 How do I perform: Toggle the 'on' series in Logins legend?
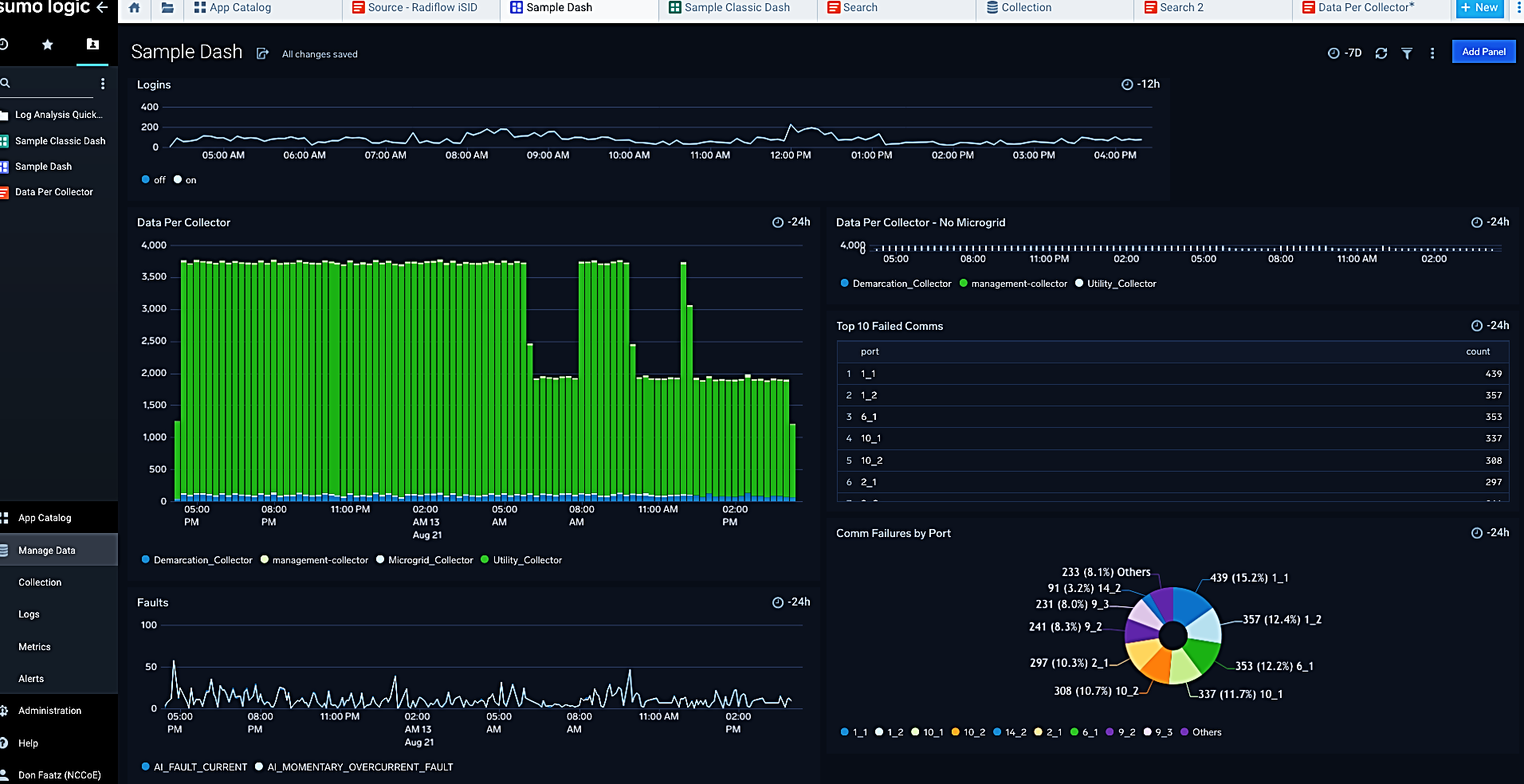click(x=190, y=180)
